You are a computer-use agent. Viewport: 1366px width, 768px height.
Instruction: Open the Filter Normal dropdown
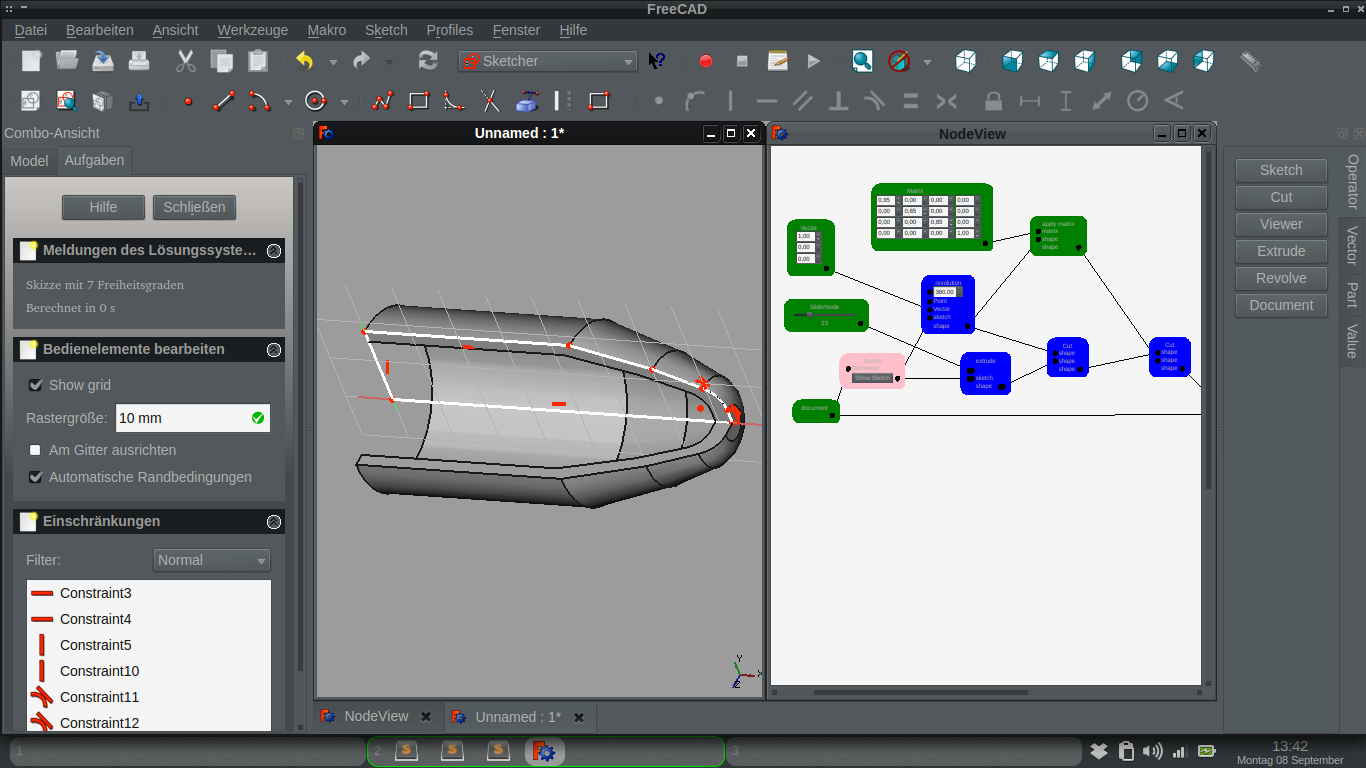(212, 560)
